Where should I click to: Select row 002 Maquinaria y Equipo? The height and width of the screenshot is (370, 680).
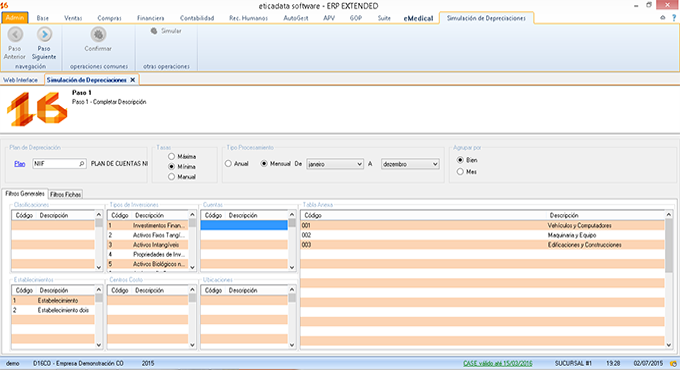pos(482,235)
